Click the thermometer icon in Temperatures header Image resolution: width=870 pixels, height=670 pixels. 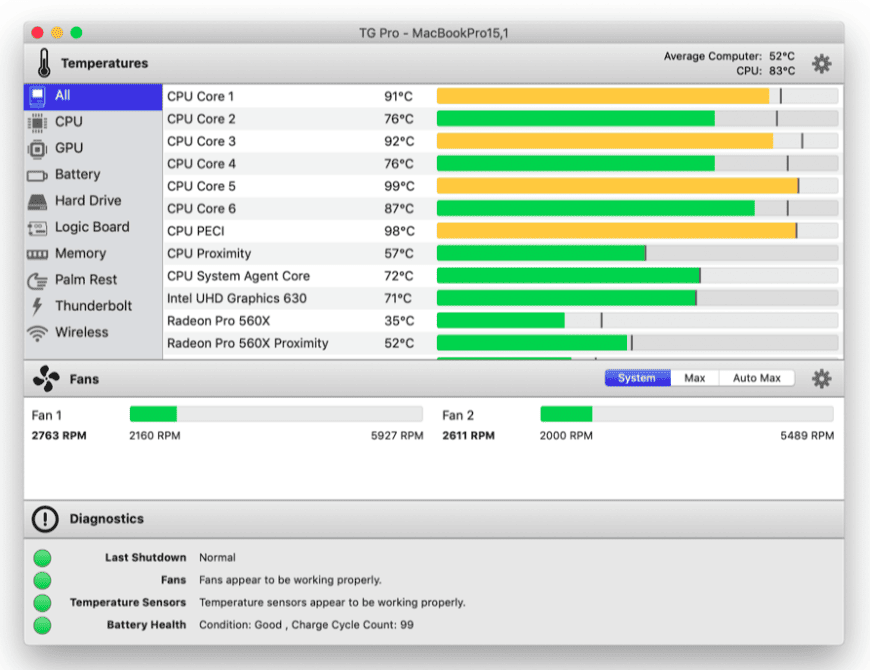(44, 63)
